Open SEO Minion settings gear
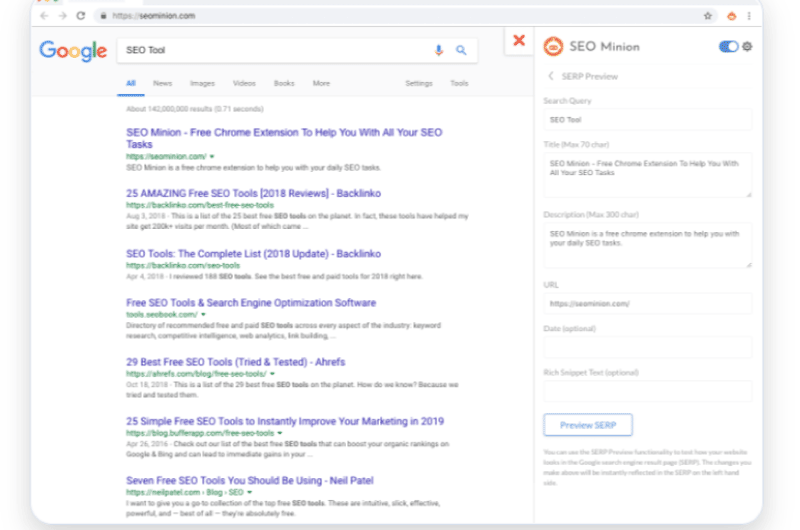800x530 pixels. point(747,46)
